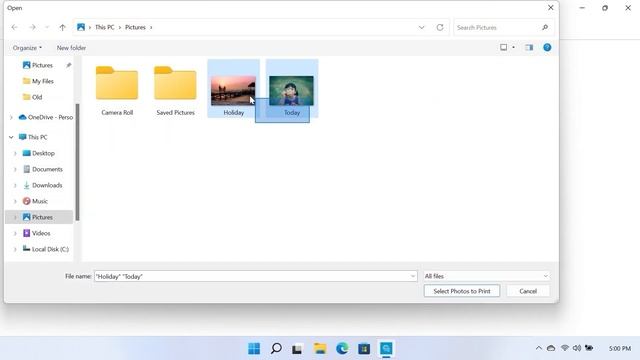Screen dimensions: 640x360
Task: Expand the Documents tree node
Action: 15,169
